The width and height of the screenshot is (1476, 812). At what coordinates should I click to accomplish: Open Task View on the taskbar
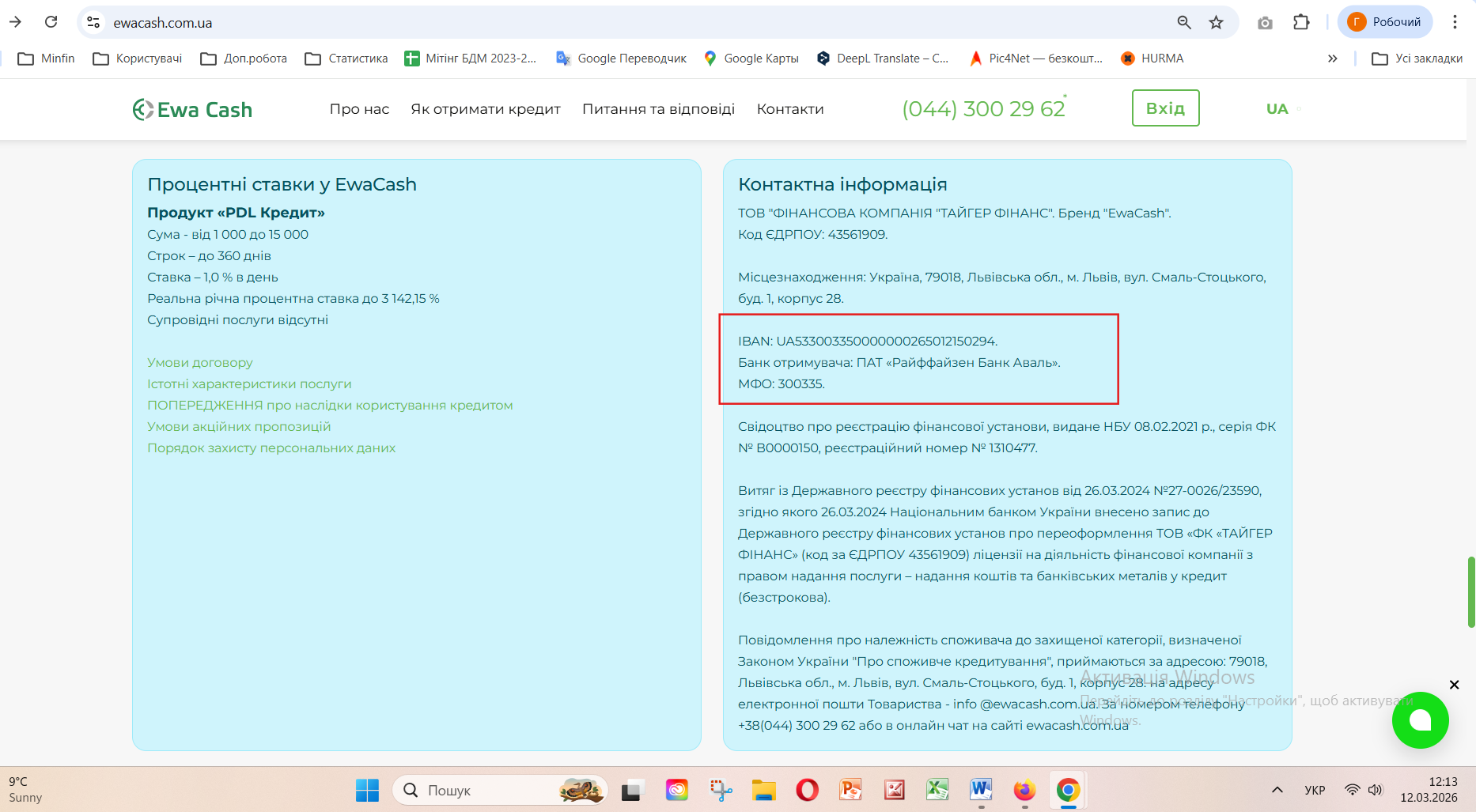632,790
